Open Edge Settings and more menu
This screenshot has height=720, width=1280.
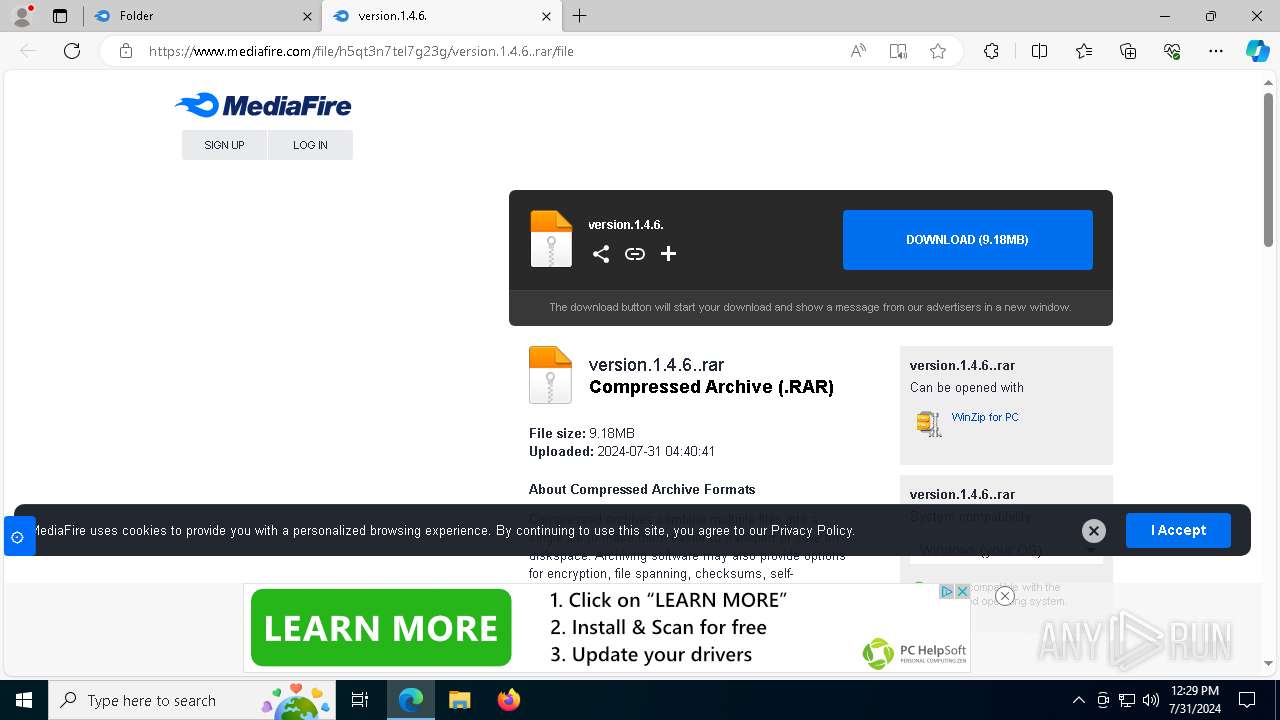click(1216, 51)
